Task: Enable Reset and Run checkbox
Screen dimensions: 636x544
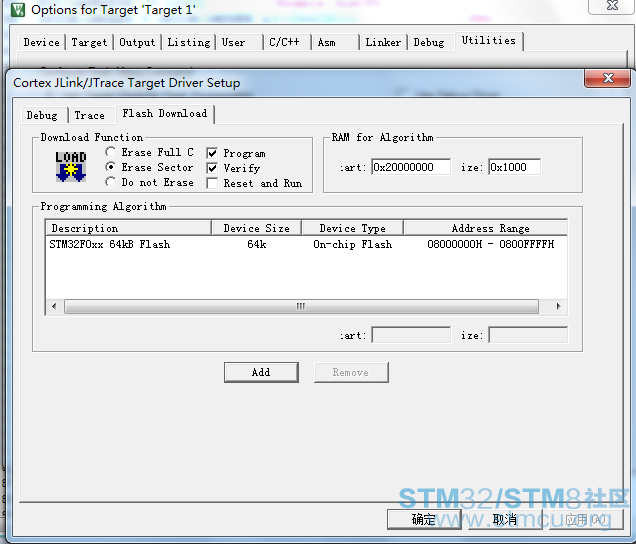Action: [x=212, y=183]
